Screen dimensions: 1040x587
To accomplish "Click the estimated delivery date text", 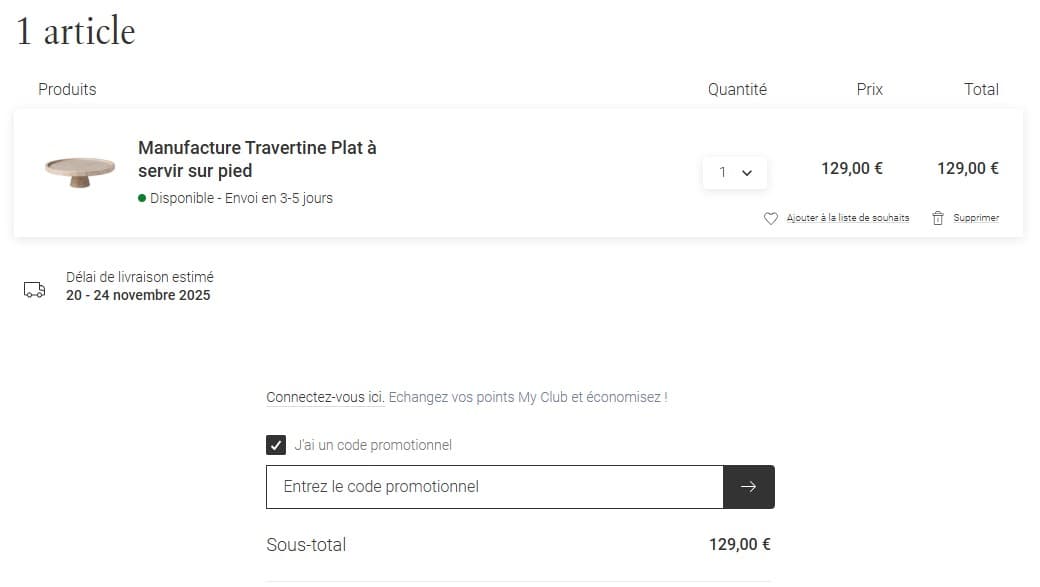I will 138,295.
